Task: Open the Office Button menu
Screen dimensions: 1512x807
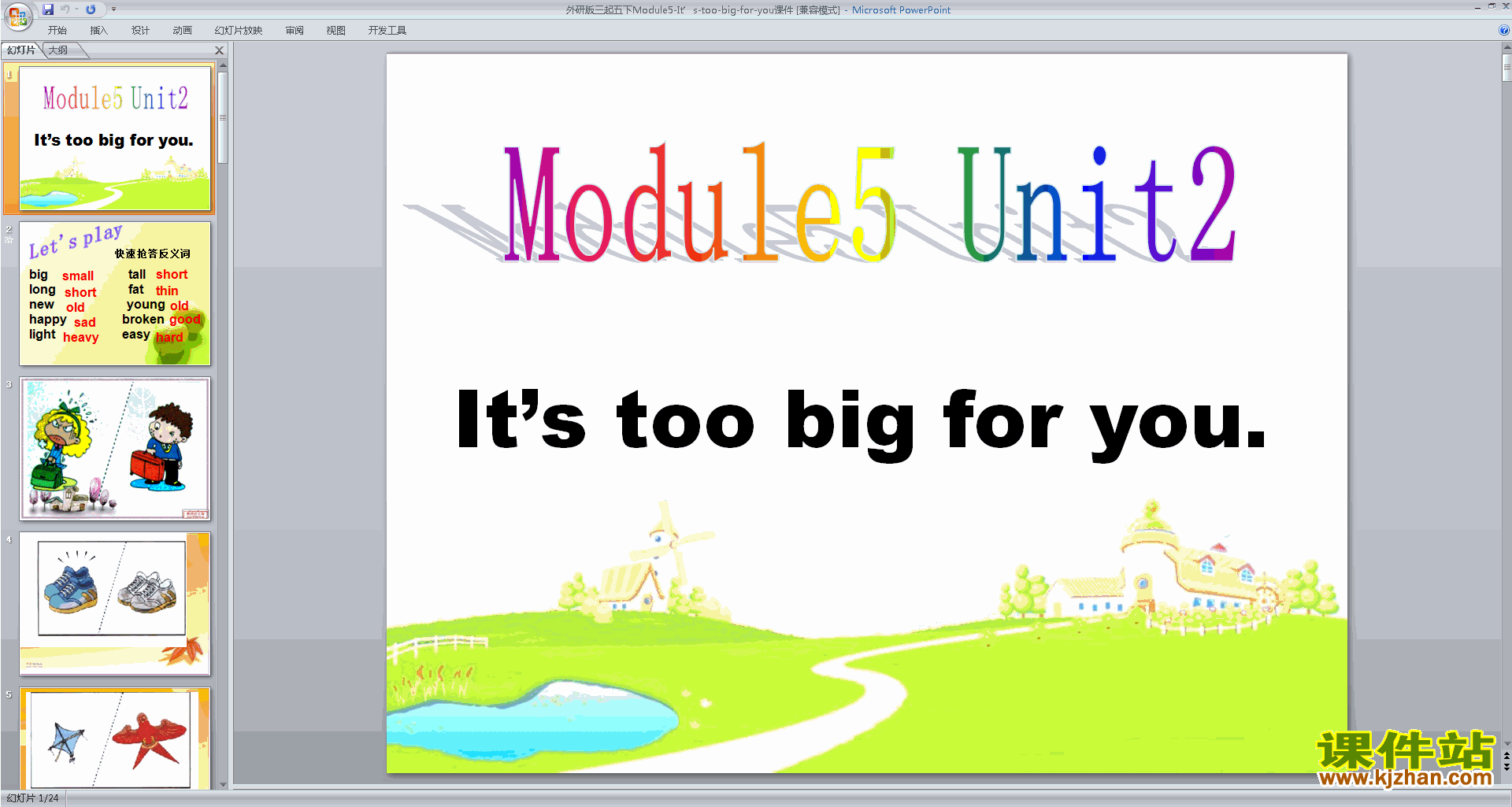Action: pos(17,16)
